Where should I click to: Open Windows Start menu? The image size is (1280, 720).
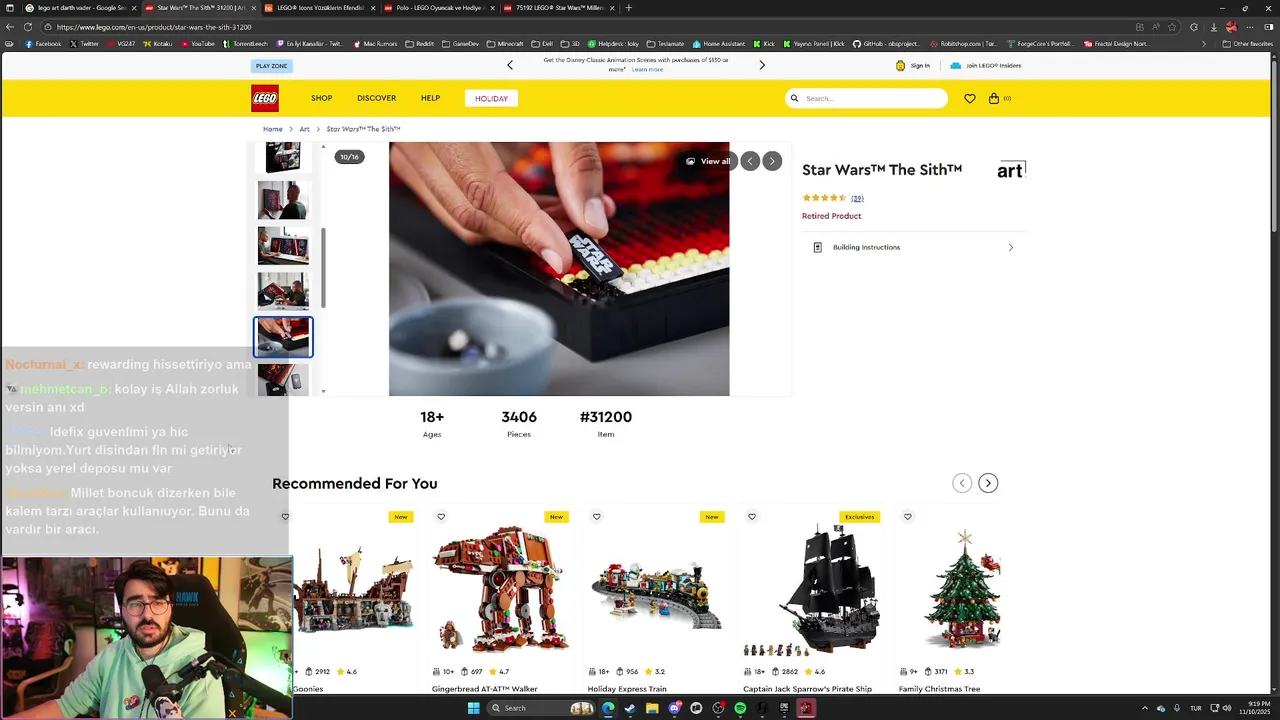tap(474, 708)
